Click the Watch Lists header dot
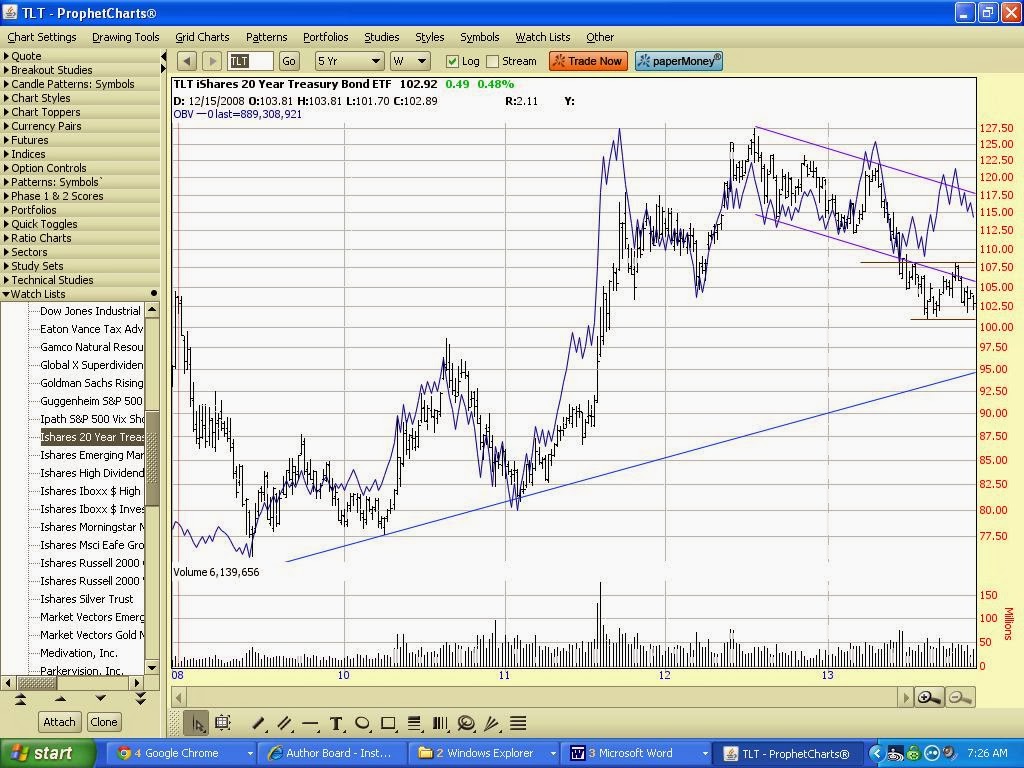The height and width of the screenshot is (768, 1024). 154,294
